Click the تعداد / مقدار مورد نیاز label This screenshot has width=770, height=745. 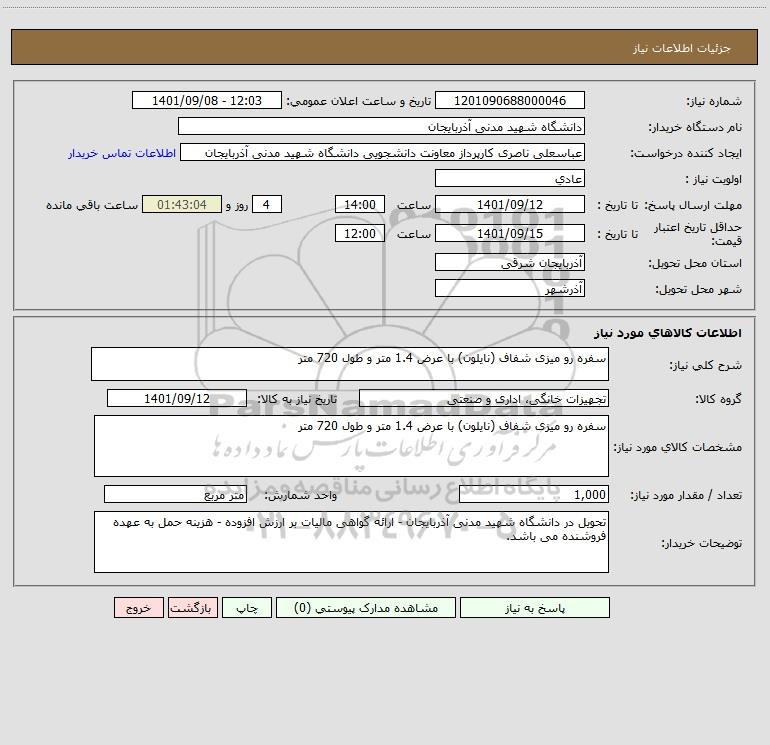click(x=686, y=495)
